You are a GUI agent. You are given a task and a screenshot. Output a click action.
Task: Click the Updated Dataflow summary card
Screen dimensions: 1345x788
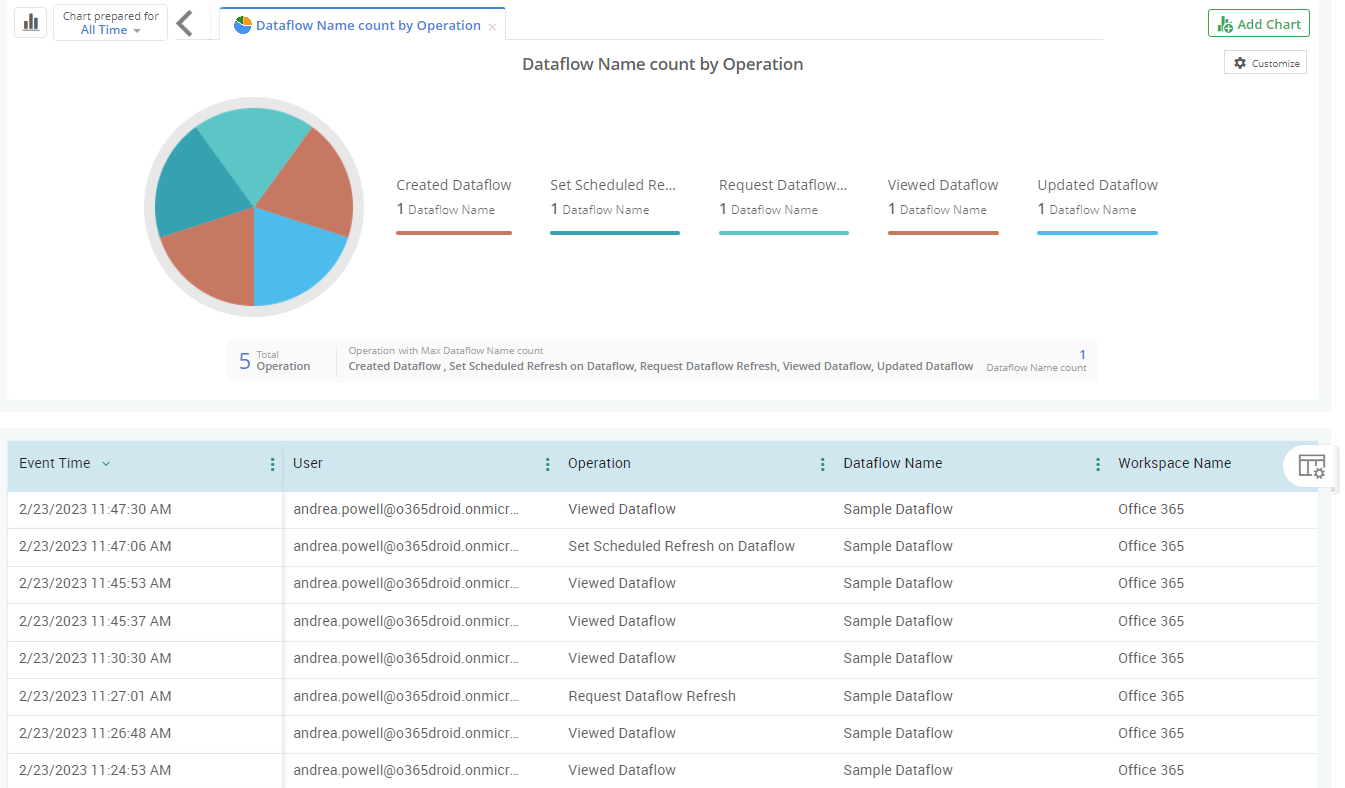click(1097, 200)
